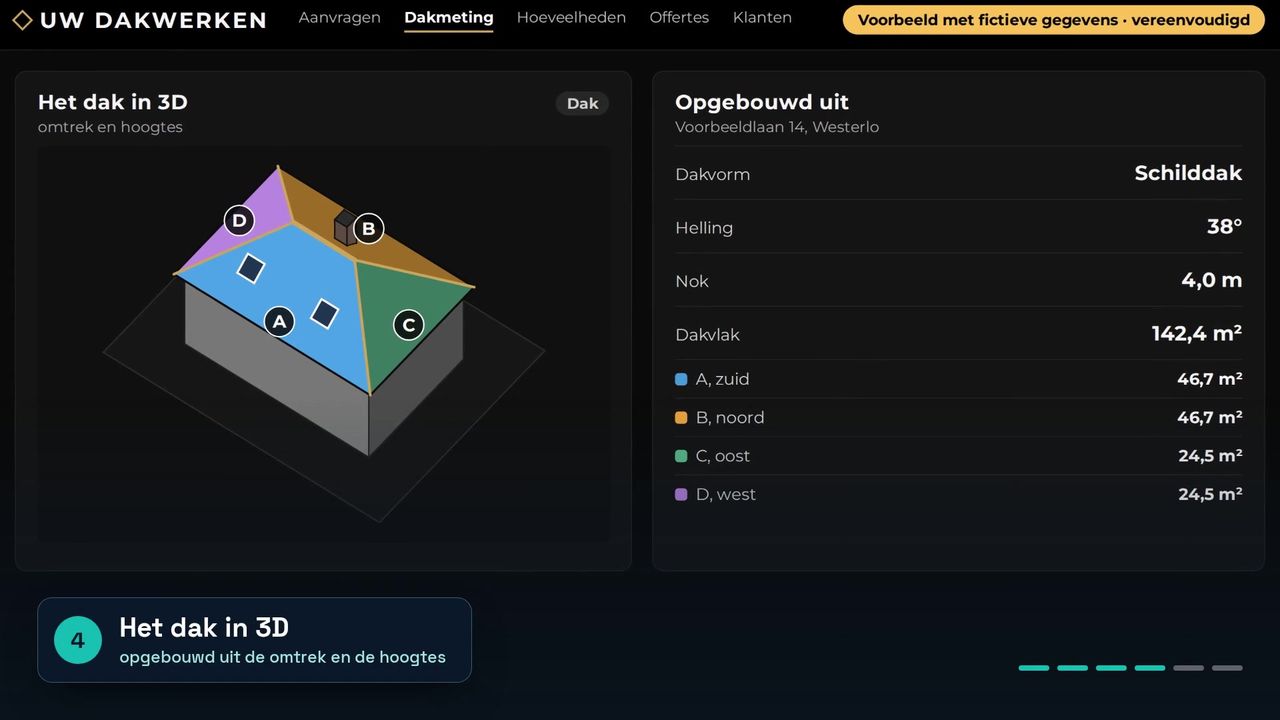Click the 46,7 m² value for B, noord
The width and height of the screenshot is (1280, 720).
(x=1210, y=417)
